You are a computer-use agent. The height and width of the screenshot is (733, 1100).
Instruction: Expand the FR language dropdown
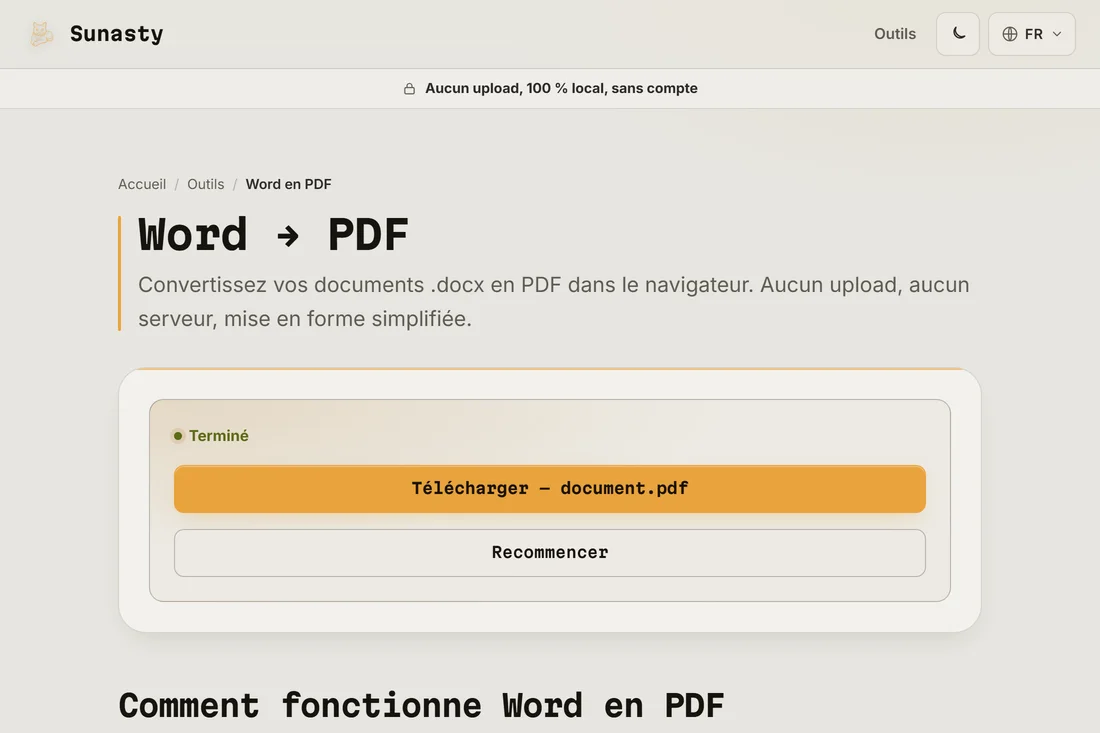pos(1031,34)
